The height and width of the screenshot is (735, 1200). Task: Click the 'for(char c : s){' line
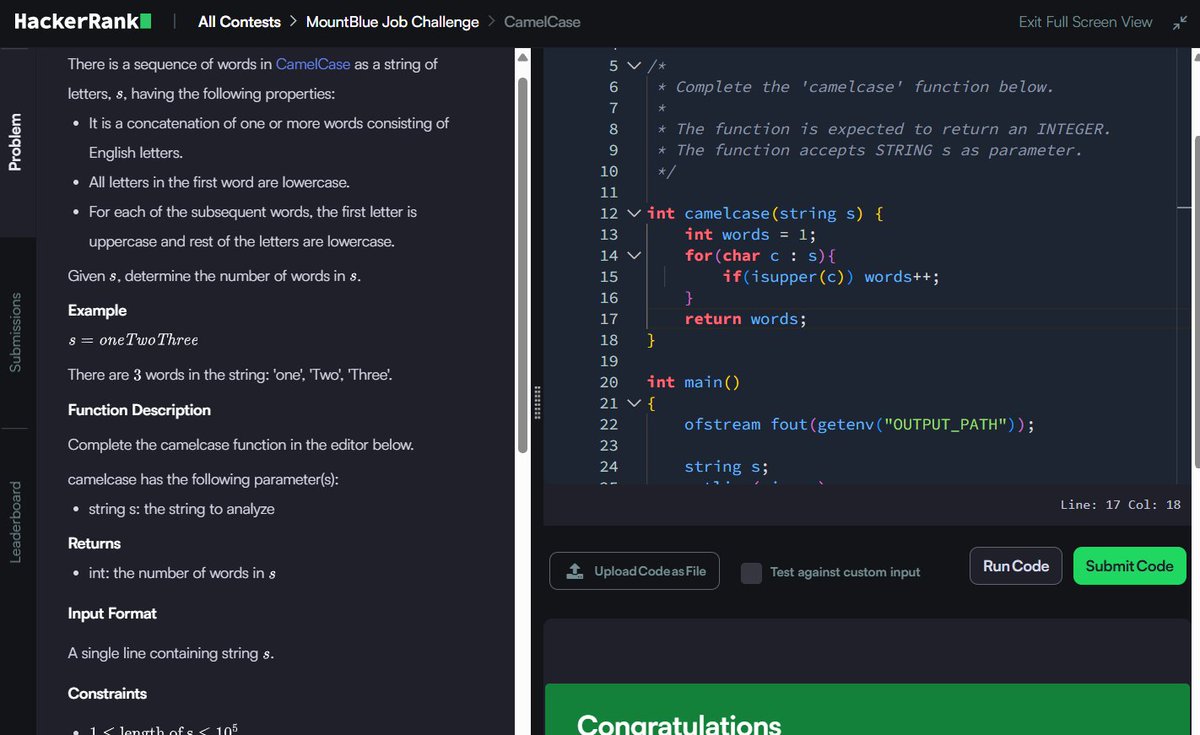tap(759, 256)
